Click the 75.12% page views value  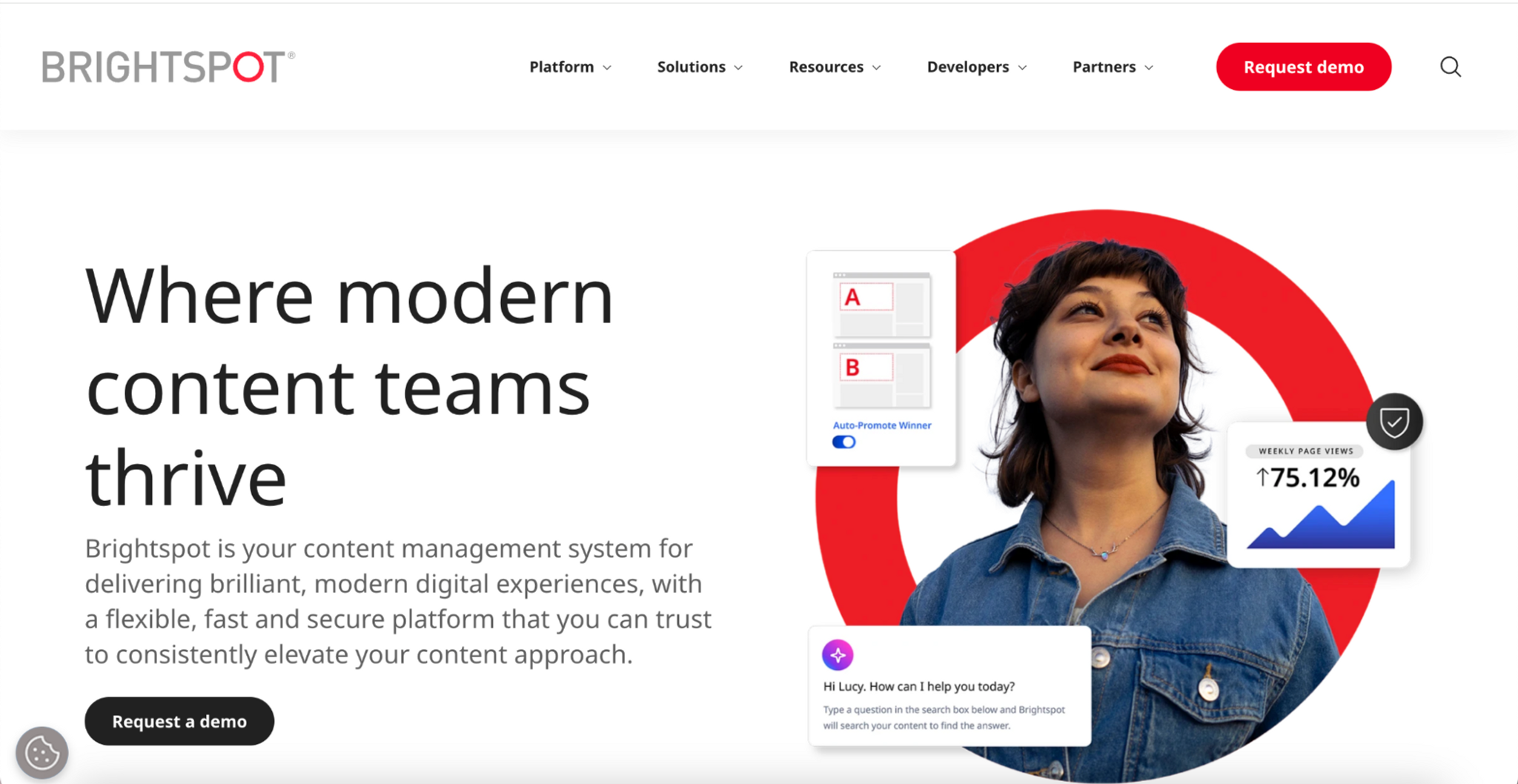[x=1307, y=478]
